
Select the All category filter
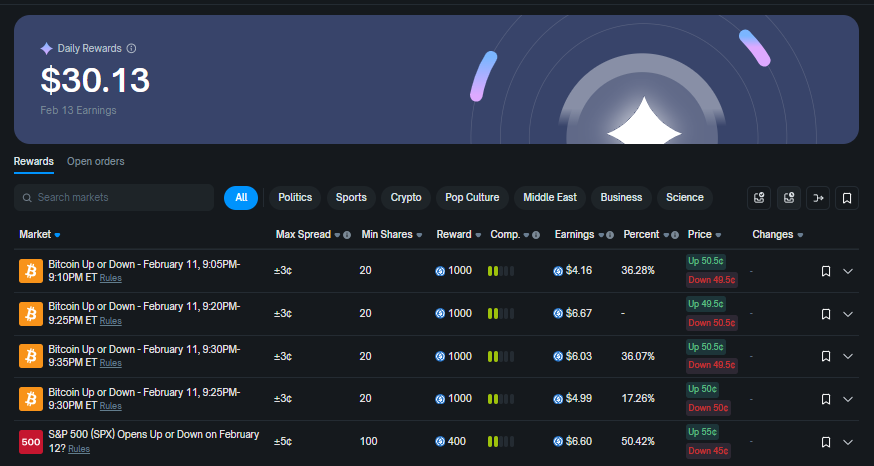[241, 198]
